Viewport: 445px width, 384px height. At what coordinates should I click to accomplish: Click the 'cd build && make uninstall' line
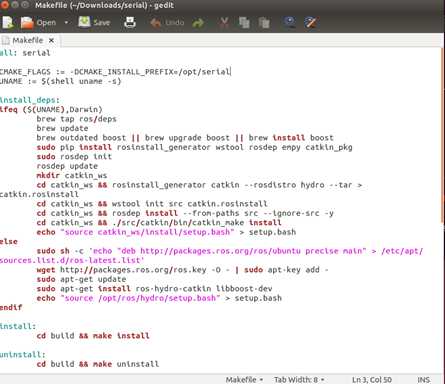point(98,364)
